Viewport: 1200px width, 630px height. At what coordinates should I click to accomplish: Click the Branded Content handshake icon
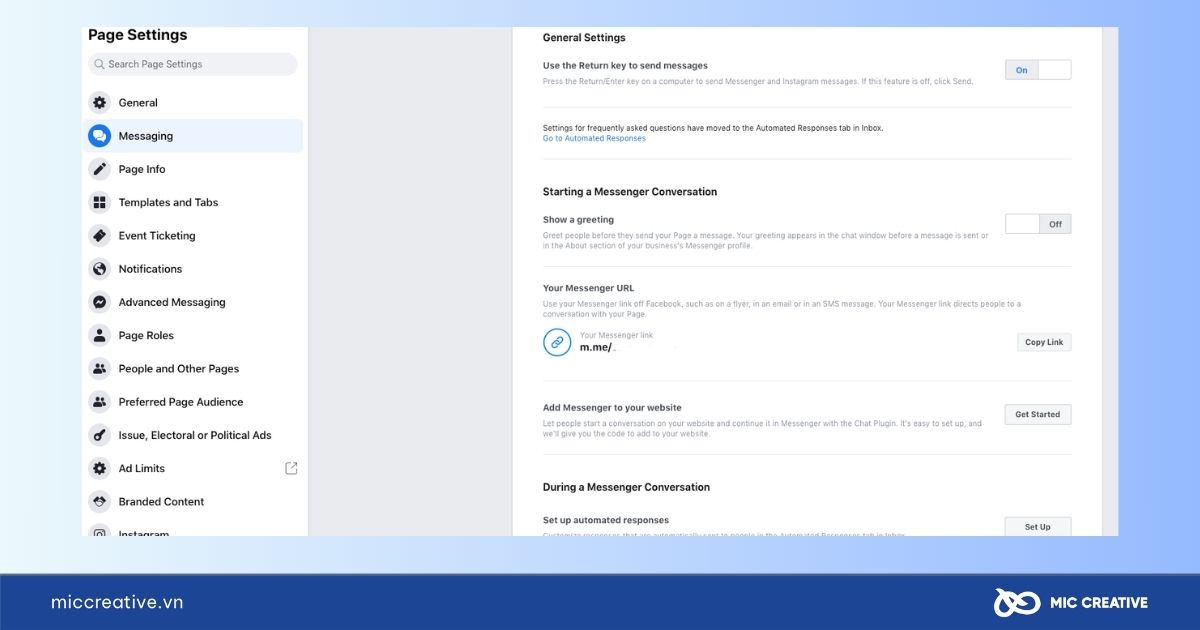99,502
